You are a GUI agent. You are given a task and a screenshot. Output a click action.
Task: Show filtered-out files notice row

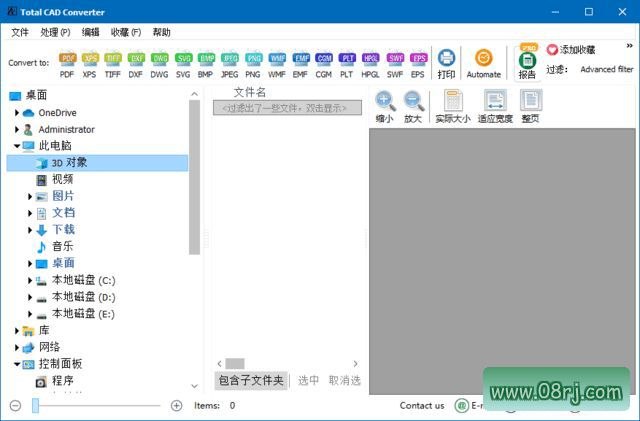point(287,108)
